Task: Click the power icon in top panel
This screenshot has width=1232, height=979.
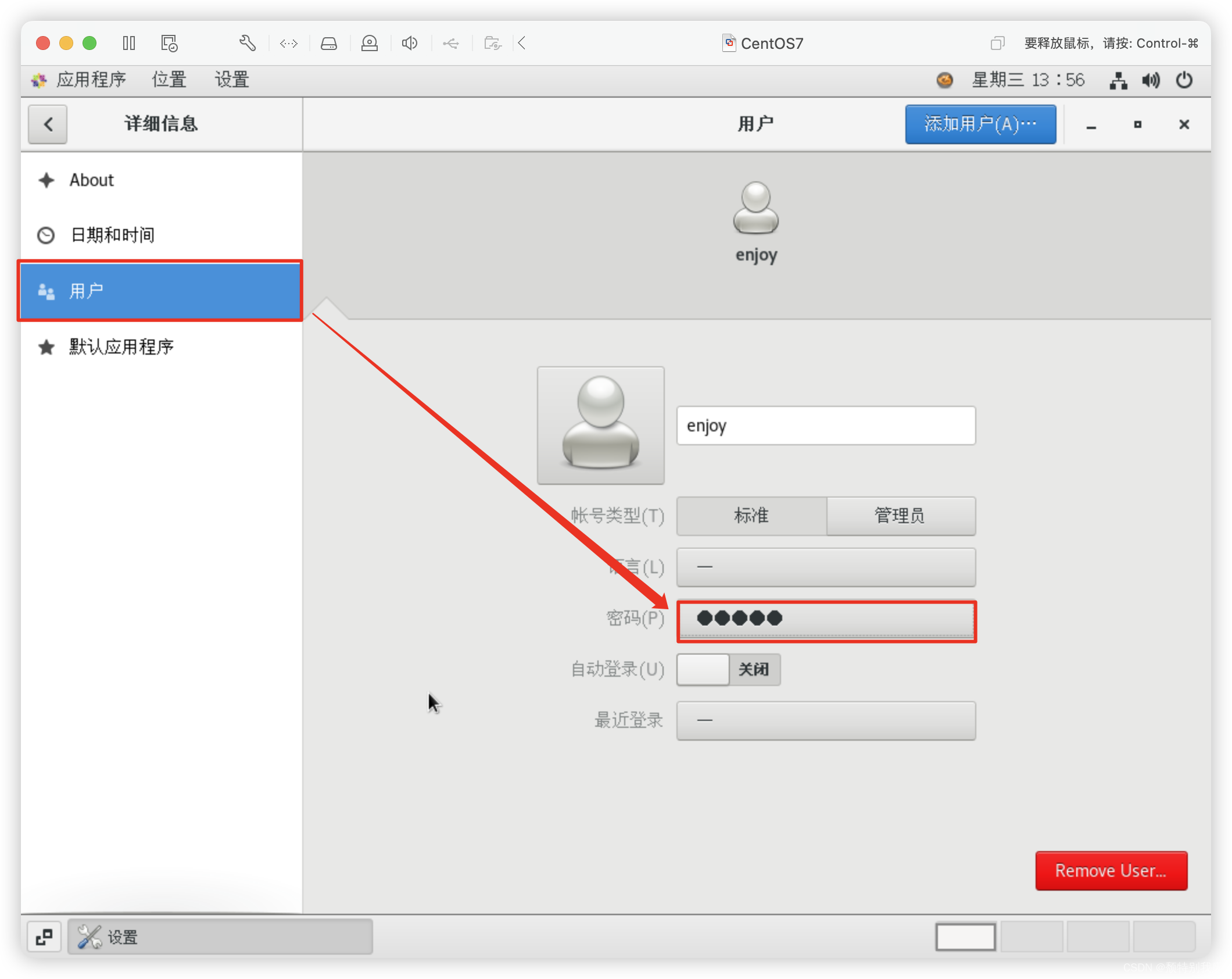Action: tap(1184, 80)
